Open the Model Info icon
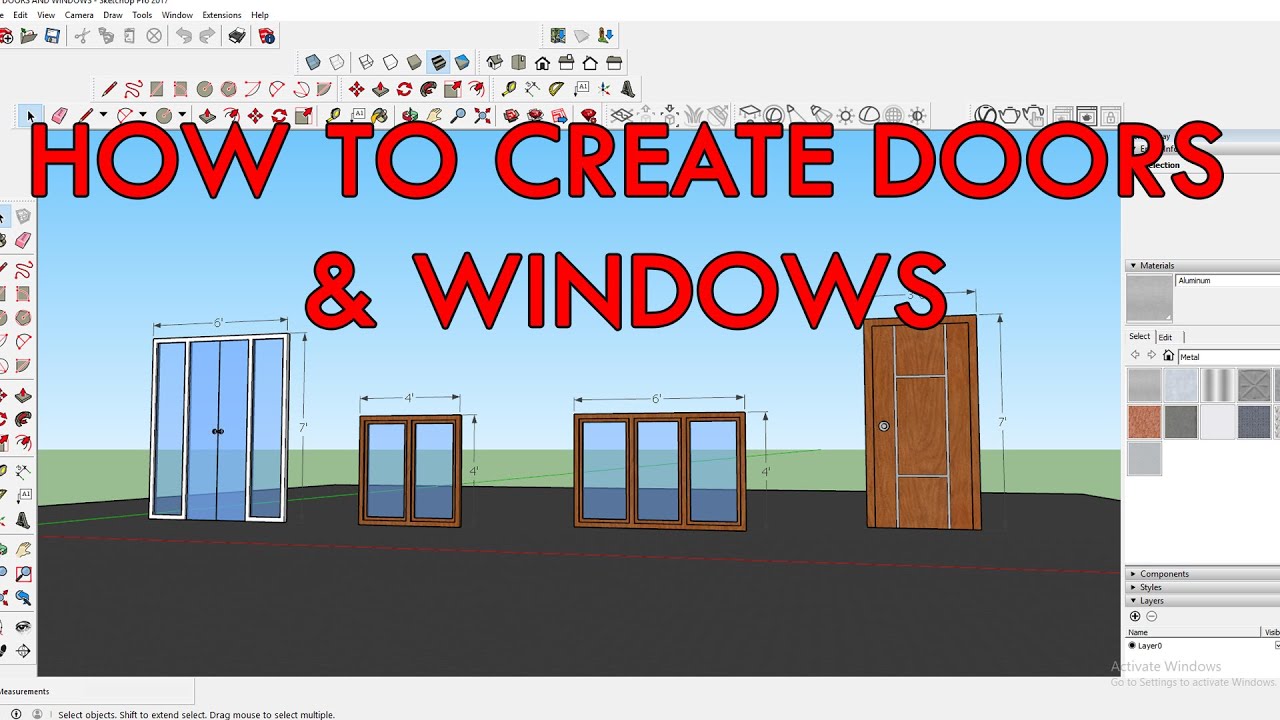 tap(267, 36)
